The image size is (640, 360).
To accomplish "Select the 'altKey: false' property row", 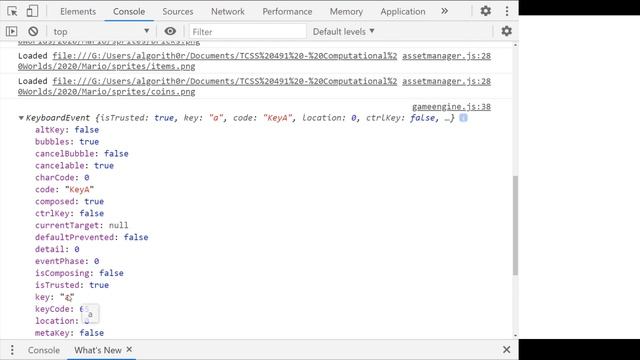I will coord(67,130).
